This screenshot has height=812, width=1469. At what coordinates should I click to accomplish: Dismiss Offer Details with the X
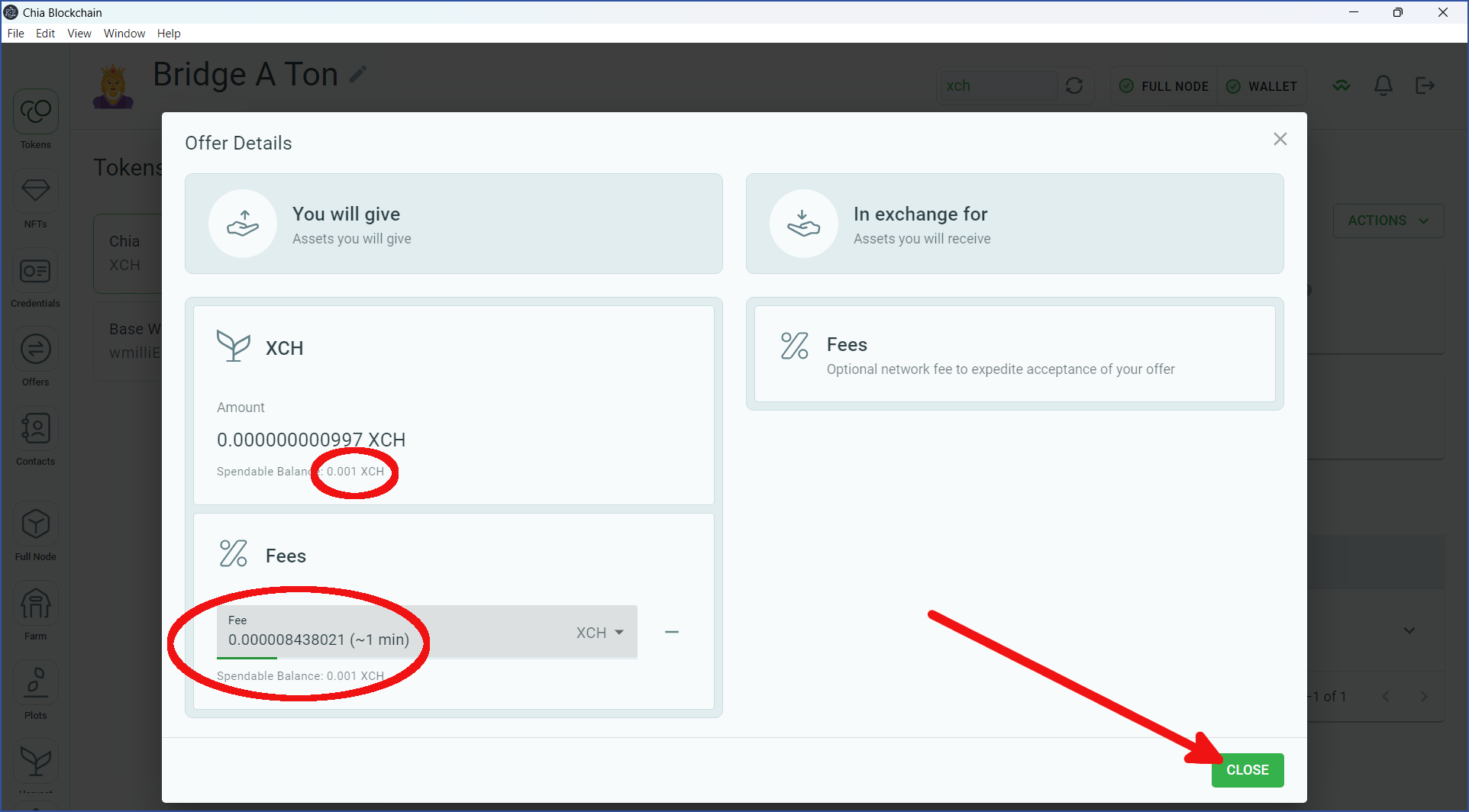coord(1280,139)
